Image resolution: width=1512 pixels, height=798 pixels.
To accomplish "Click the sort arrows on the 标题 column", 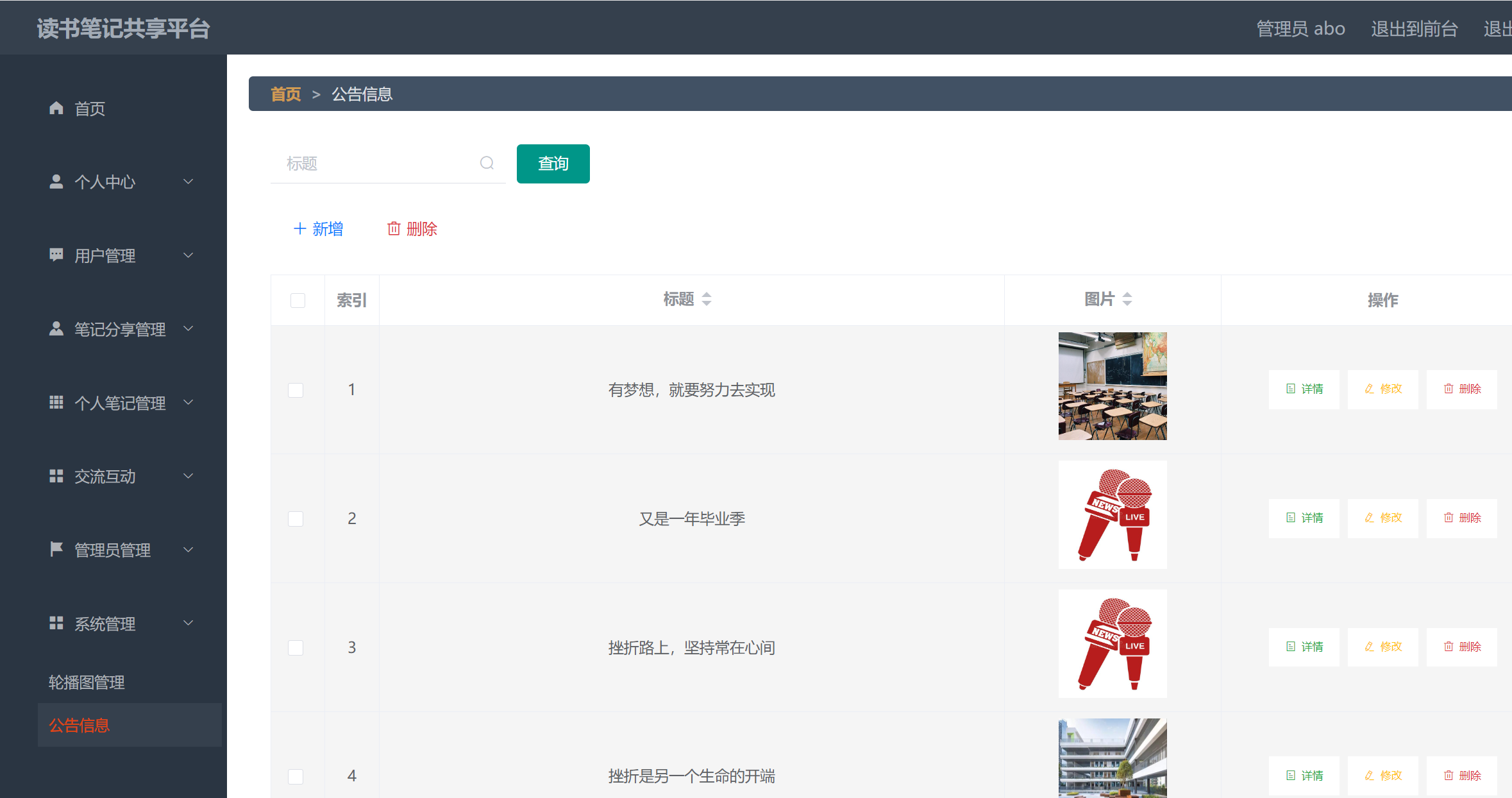I will tap(706, 298).
